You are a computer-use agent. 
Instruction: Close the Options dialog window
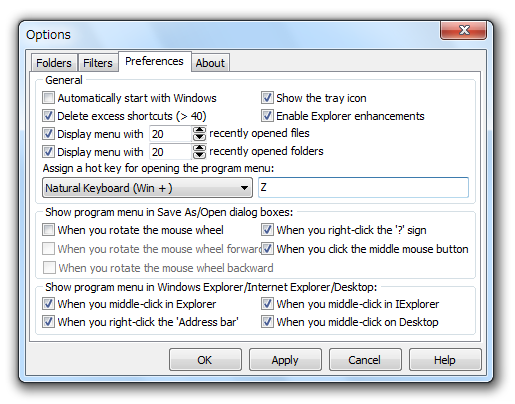click(x=464, y=31)
